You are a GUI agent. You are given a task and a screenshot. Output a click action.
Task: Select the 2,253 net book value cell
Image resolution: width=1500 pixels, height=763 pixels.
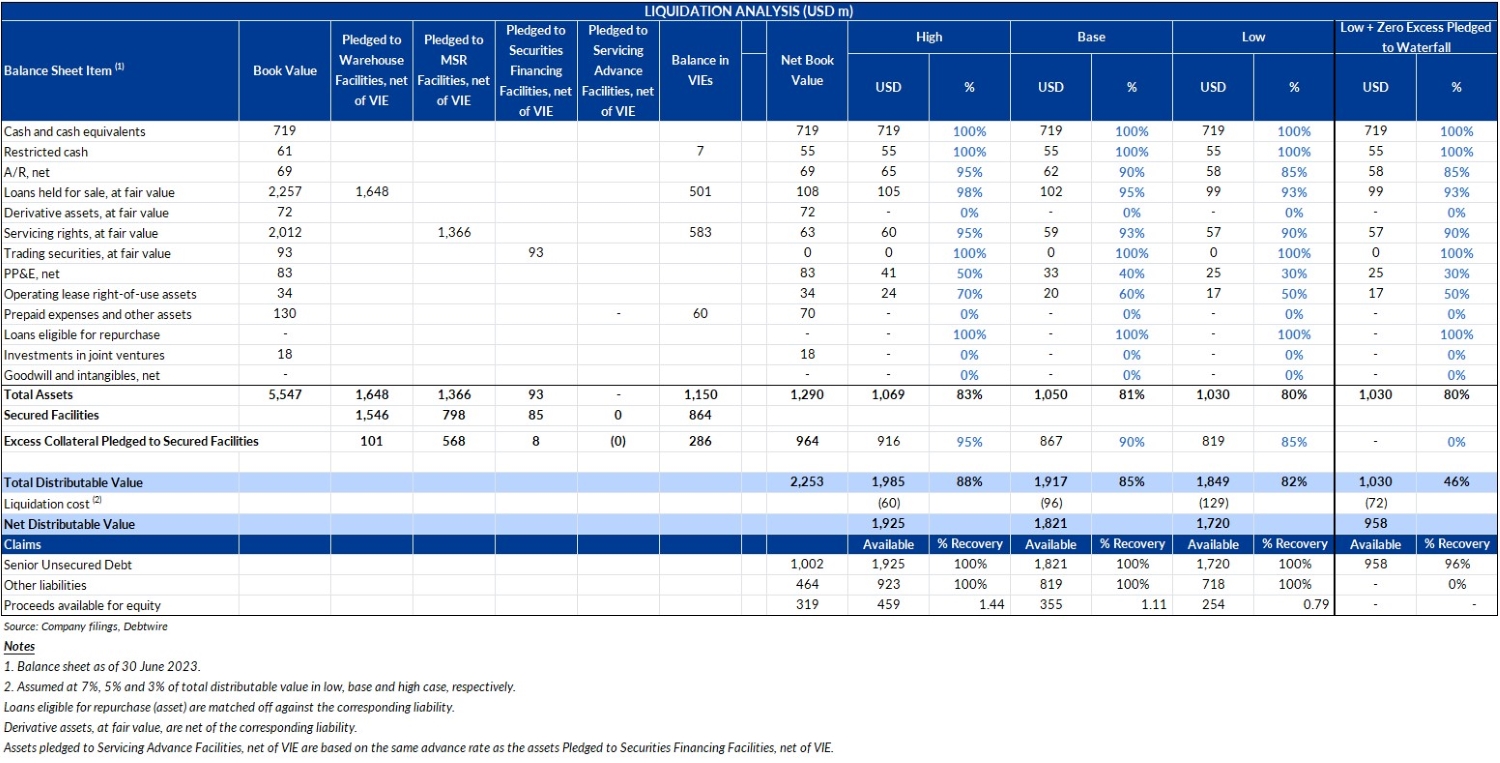[806, 482]
